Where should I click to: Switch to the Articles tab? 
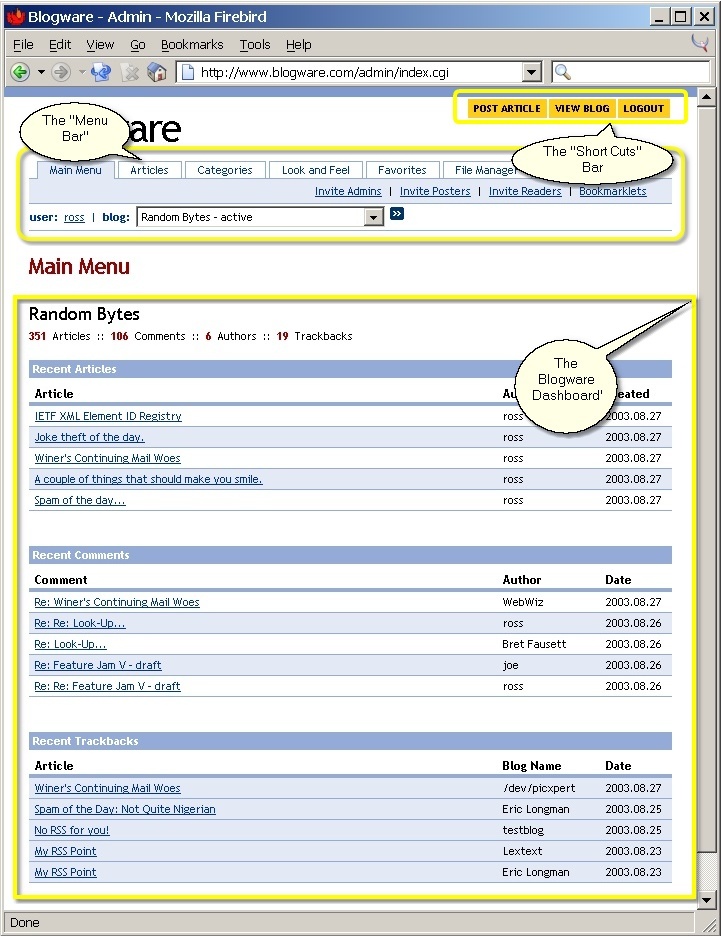(x=149, y=170)
